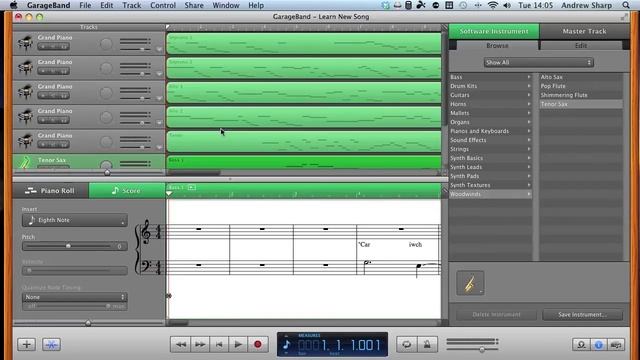This screenshot has height=360, width=640.
Task: Click the Tenor Sax track saxophone icon
Action: (25, 162)
